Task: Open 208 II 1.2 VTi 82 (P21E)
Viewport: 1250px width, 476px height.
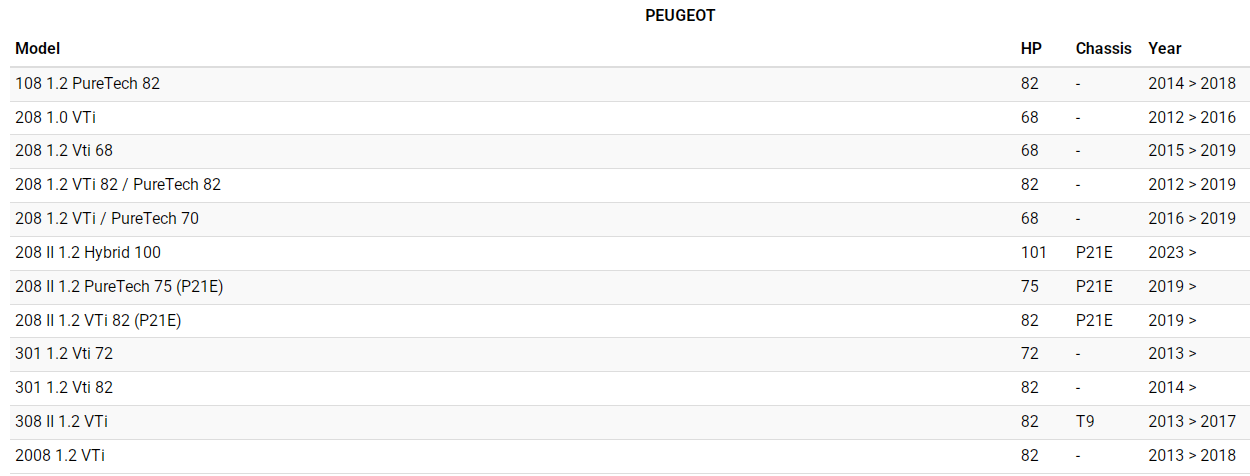Action: point(98,321)
